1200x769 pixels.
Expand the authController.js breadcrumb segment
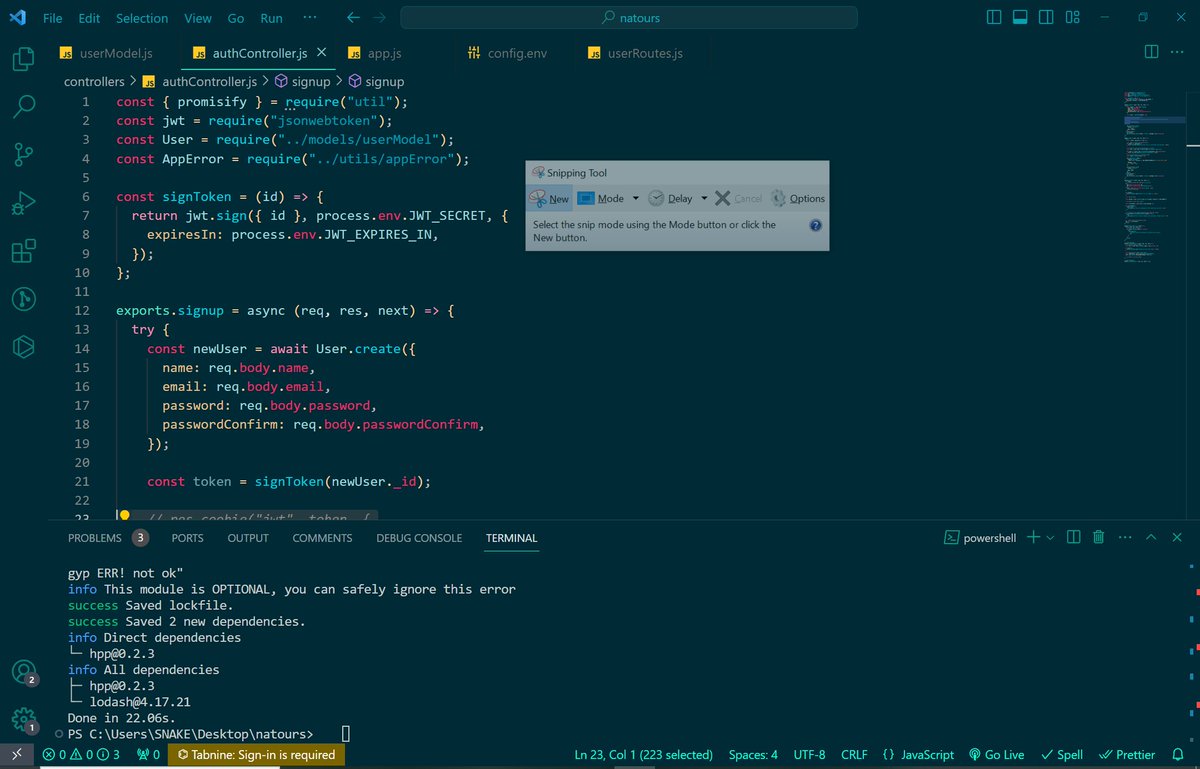point(201,82)
